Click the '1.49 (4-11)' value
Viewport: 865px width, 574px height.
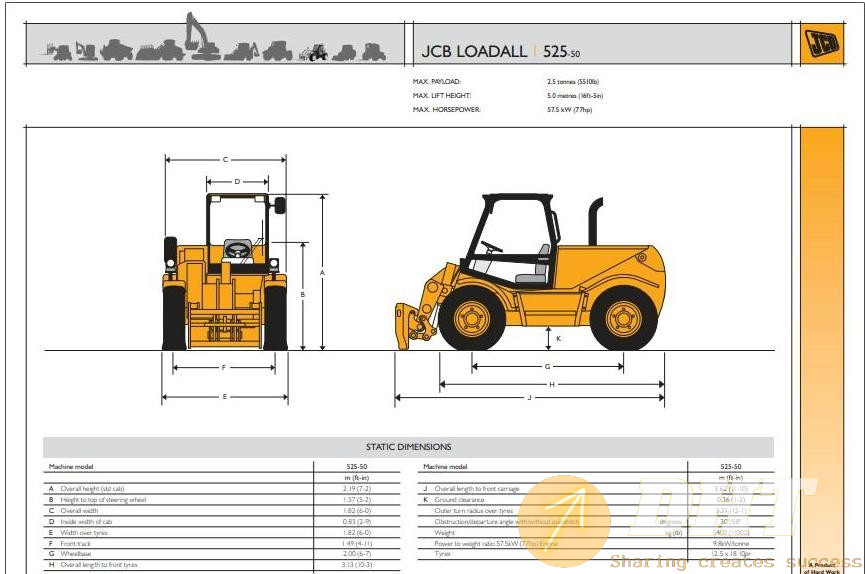pyautogui.click(x=357, y=544)
